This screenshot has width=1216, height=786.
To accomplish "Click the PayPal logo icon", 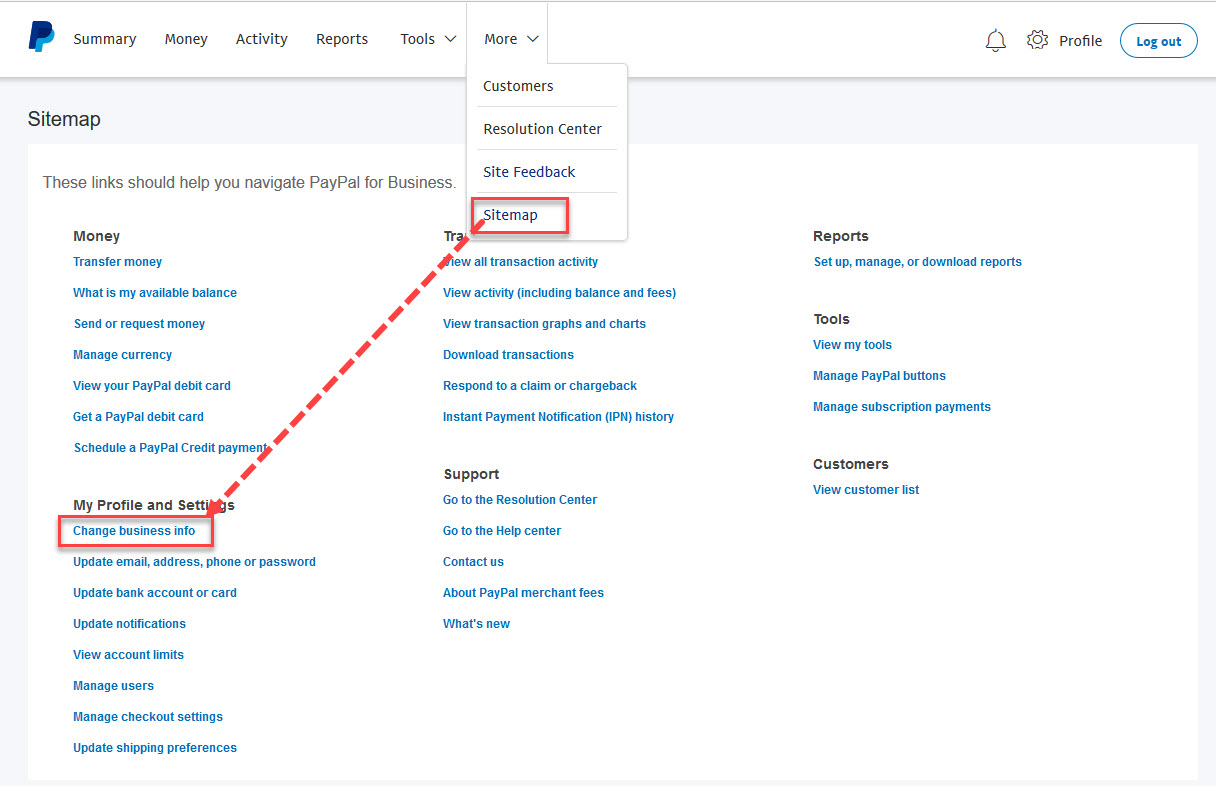I will coord(41,38).
